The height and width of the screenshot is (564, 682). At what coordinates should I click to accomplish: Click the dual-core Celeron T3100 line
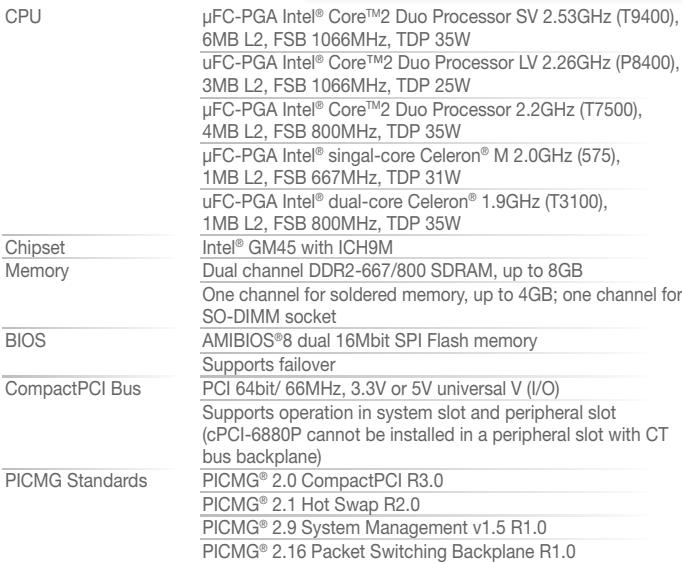405,212
